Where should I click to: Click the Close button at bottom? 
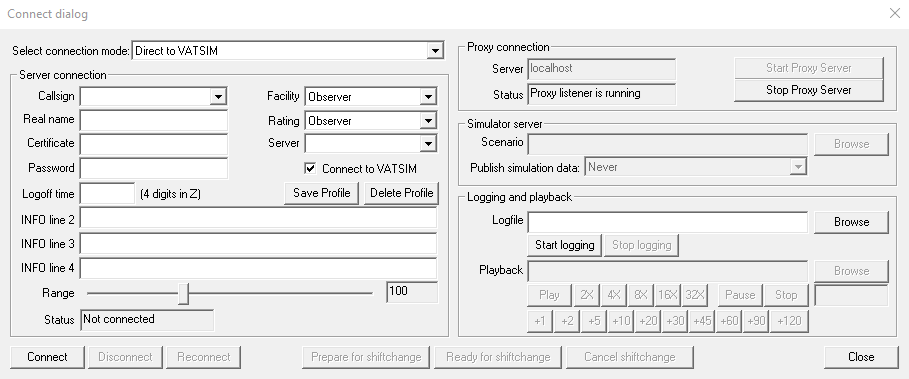pyautogui.click(x=861, y=357)
